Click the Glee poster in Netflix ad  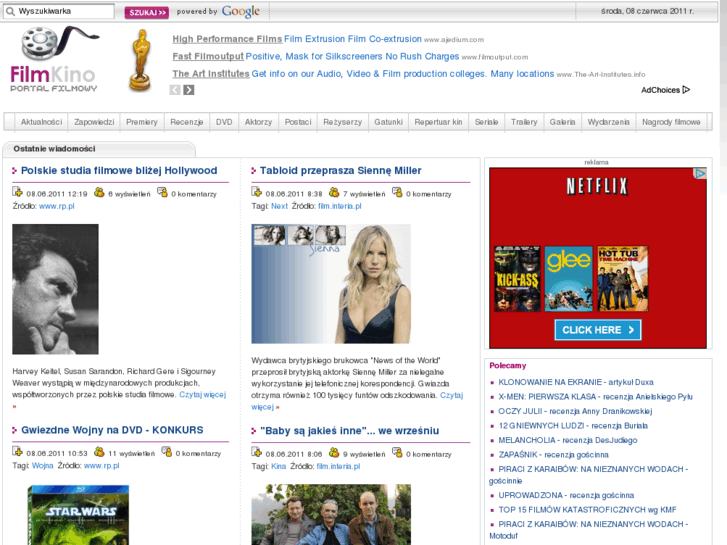568,279
